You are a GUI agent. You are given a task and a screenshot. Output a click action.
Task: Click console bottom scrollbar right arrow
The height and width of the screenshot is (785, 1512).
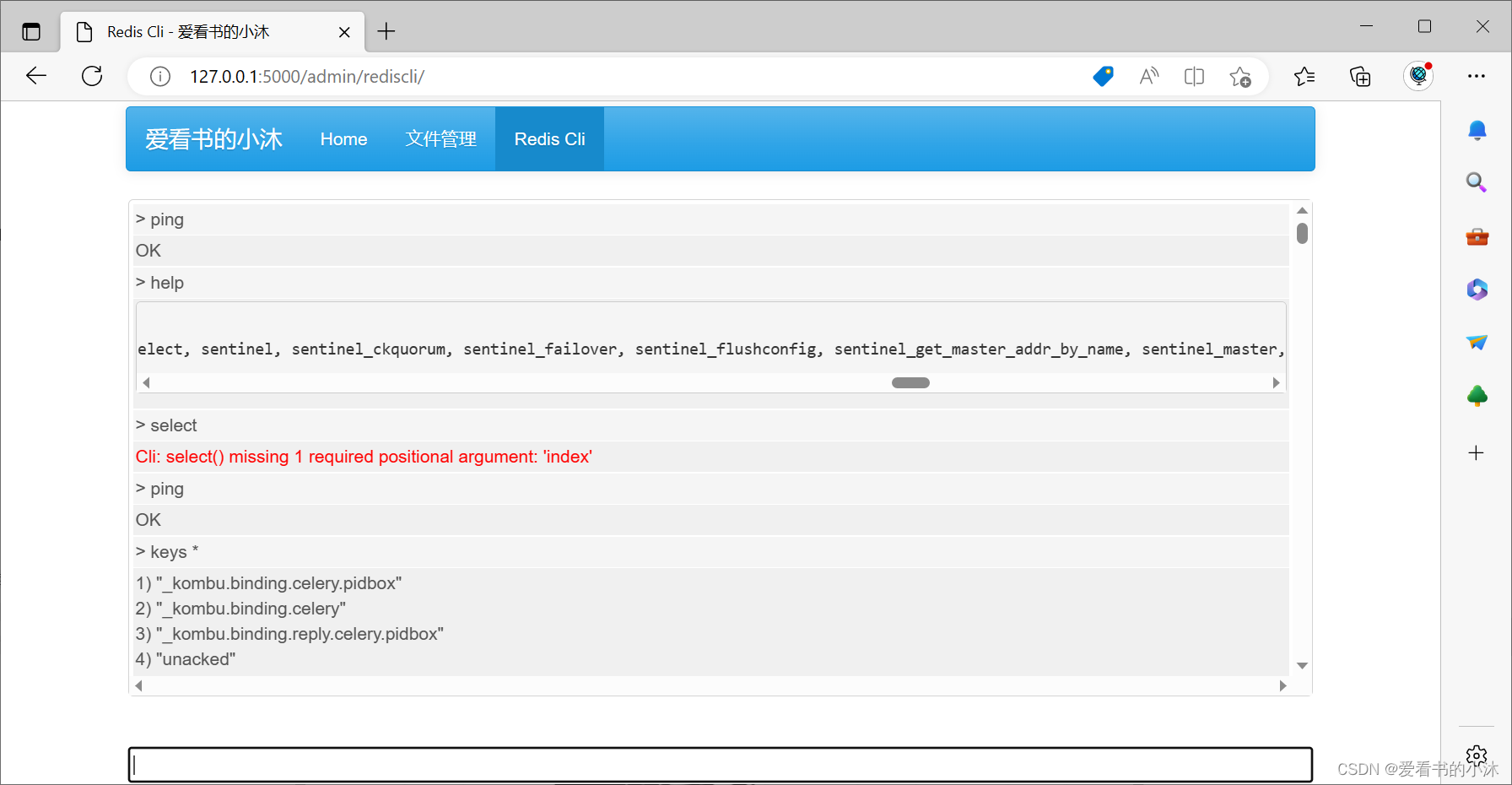point(1282,685)
